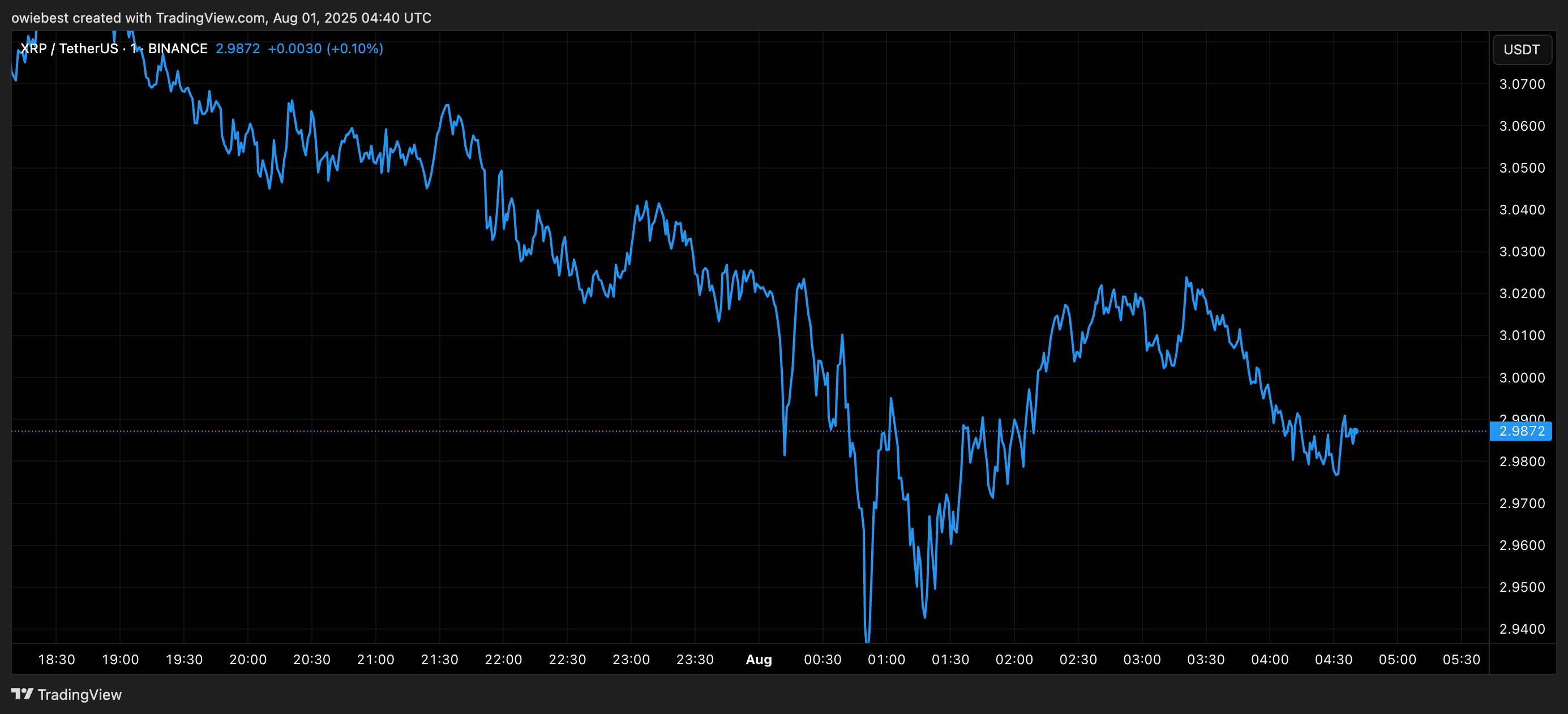
Task: Click the last price dot on the line
Action: click(x=1356, y=431)
